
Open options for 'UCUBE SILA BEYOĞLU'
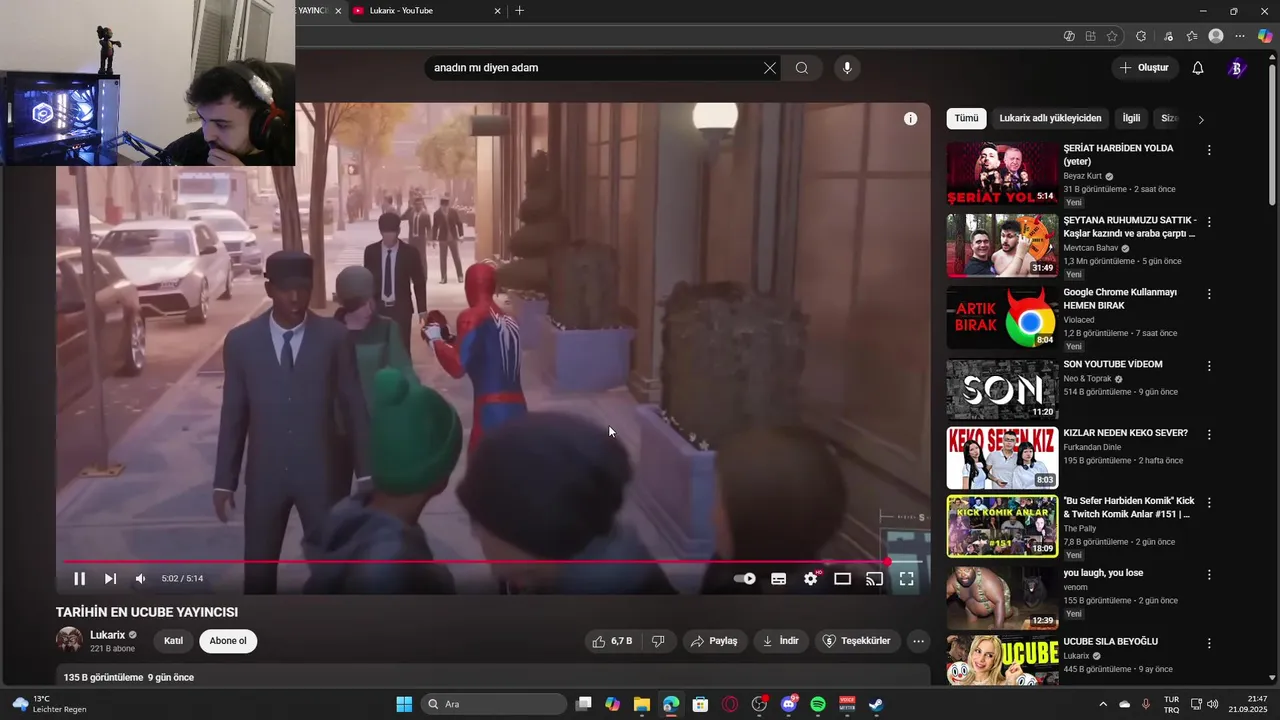pos(1209,643)
